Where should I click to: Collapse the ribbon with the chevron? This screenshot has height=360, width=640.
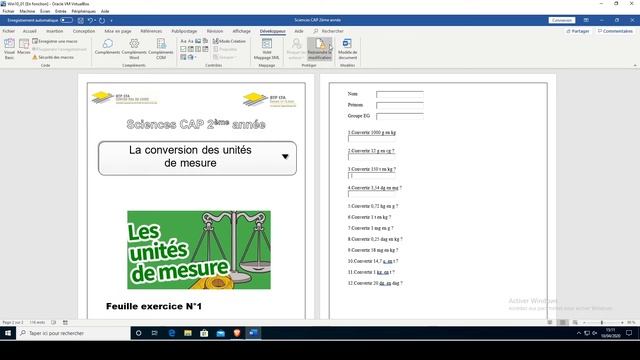pyautogui.click(x=635, y=65)
